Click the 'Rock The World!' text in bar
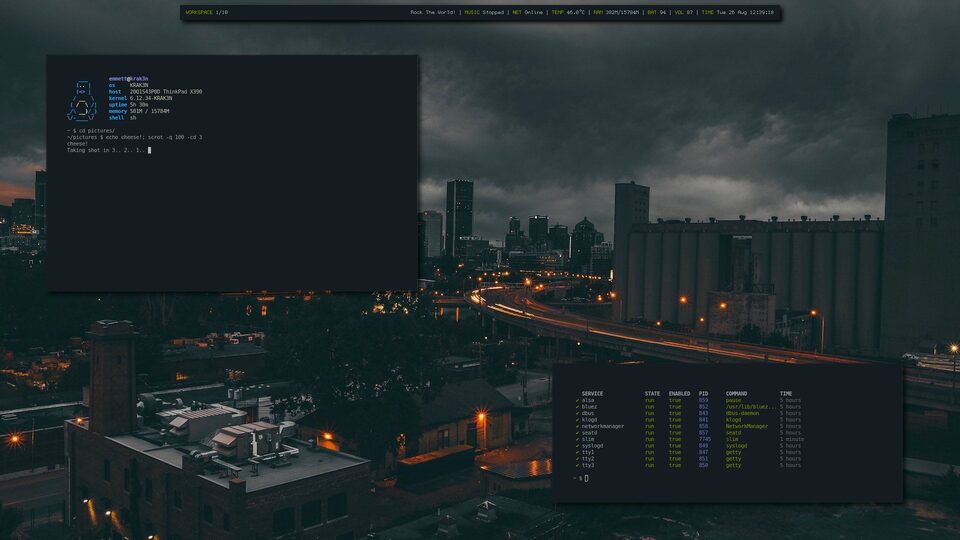960x540 pixels. click(x=432, y=12)
